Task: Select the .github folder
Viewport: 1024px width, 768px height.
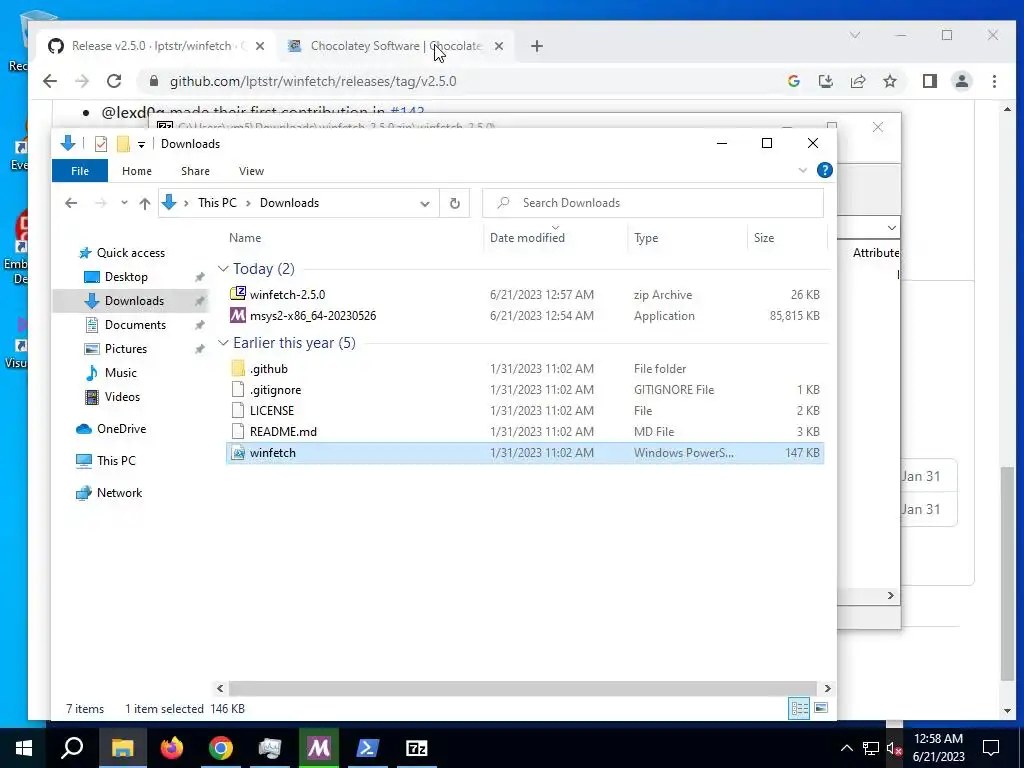Action: click(x=525, y=369)
